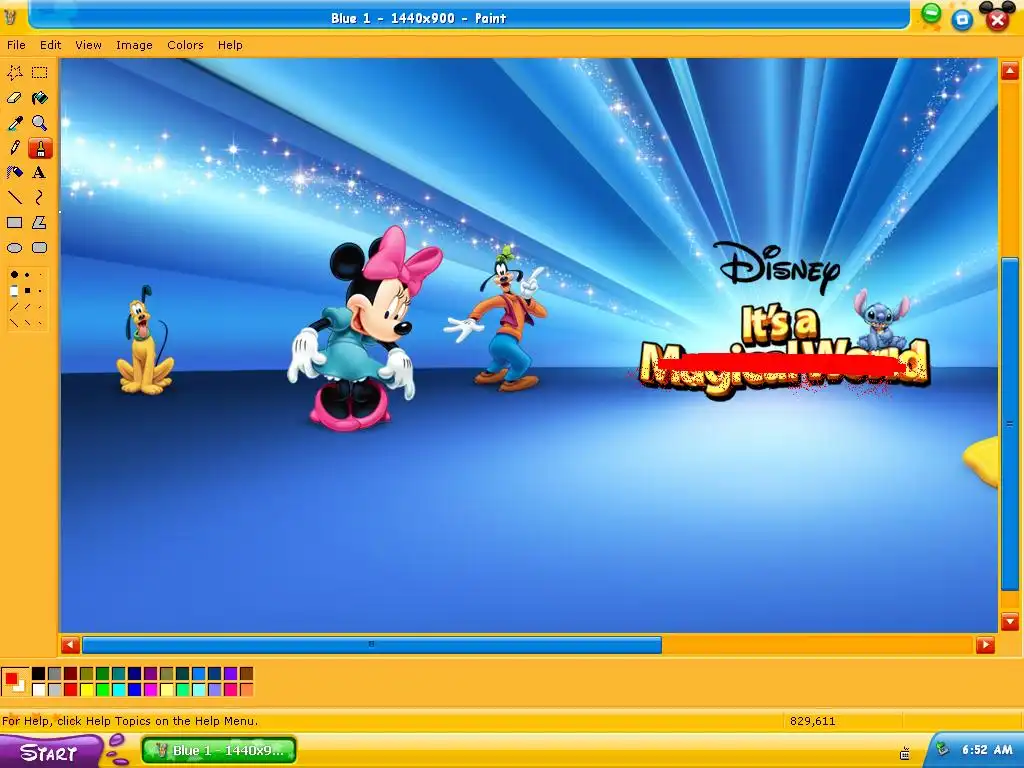This screenshot has width=1024, height=768.
Task: Open the Help menu
Action: pyautogui.click(x=230, y=45)
